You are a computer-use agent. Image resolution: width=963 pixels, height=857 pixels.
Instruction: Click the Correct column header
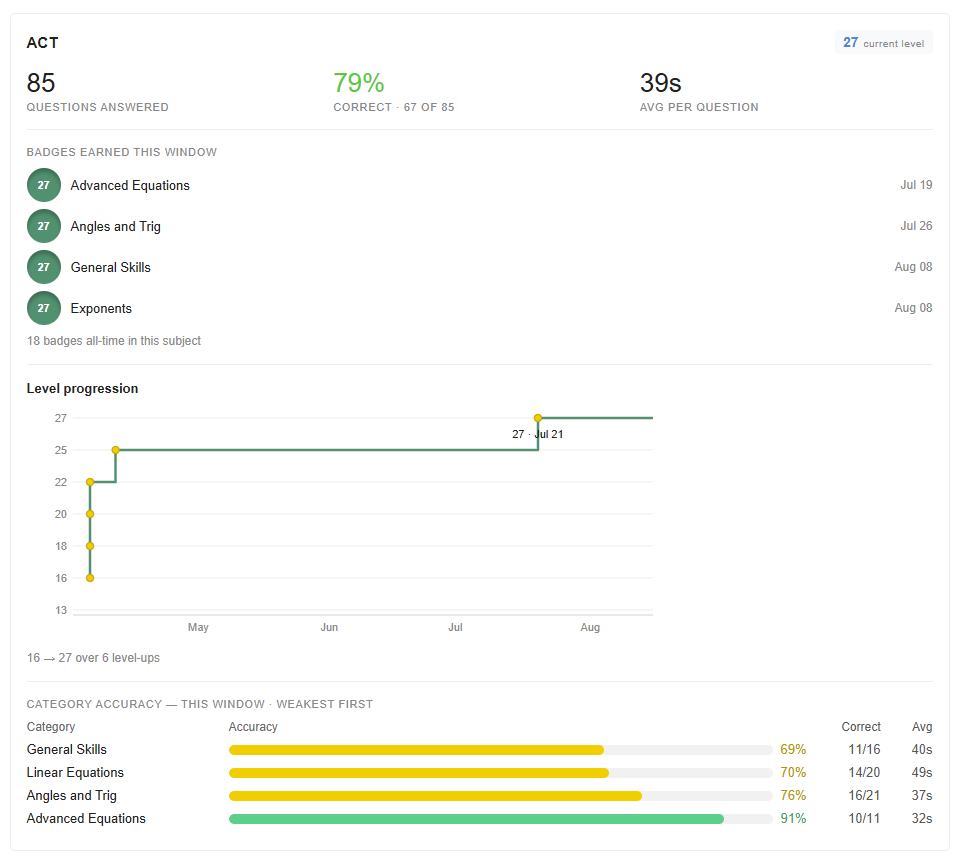pyautogui.click(x=861, y=727)
